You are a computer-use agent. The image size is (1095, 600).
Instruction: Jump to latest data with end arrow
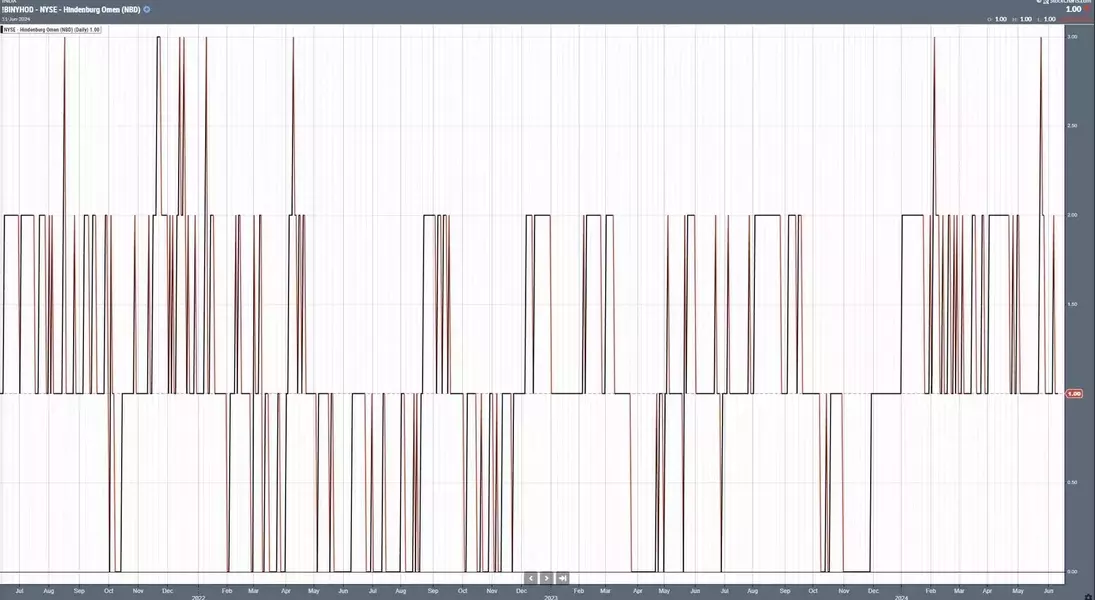coord(563,578)
